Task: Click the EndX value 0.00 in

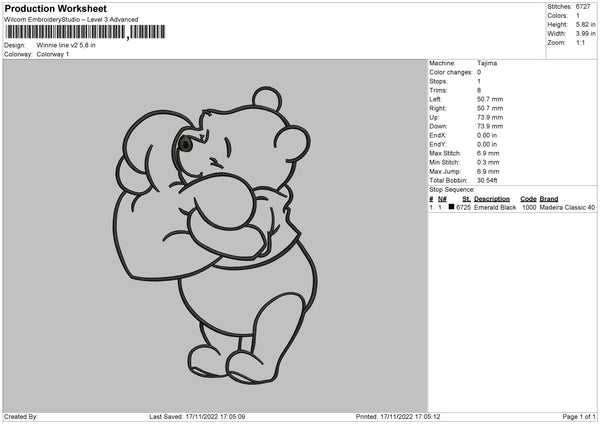Action: tap(487, 135)
